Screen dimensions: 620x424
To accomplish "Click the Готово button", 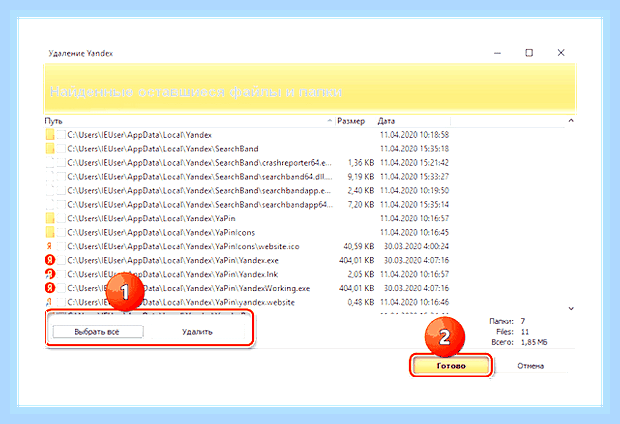I will [451, 366].
